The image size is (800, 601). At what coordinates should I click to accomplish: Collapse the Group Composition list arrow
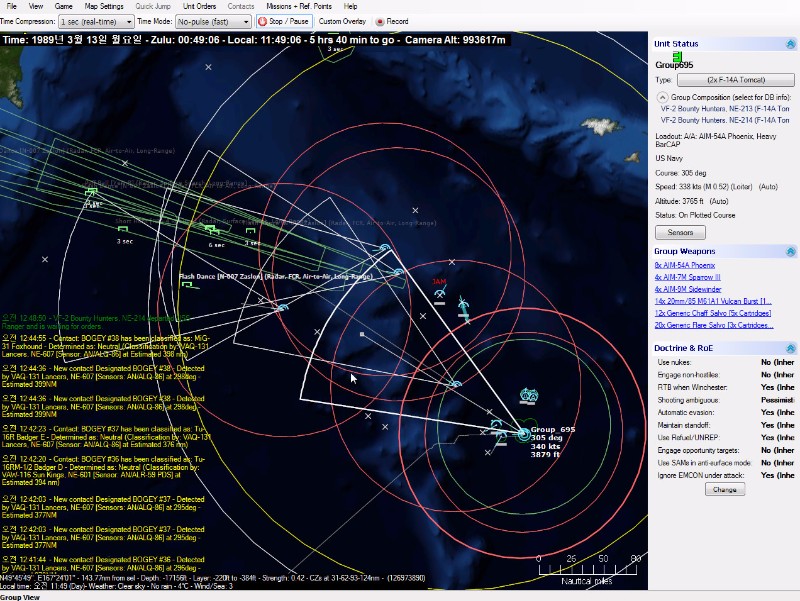click(662, 97)
